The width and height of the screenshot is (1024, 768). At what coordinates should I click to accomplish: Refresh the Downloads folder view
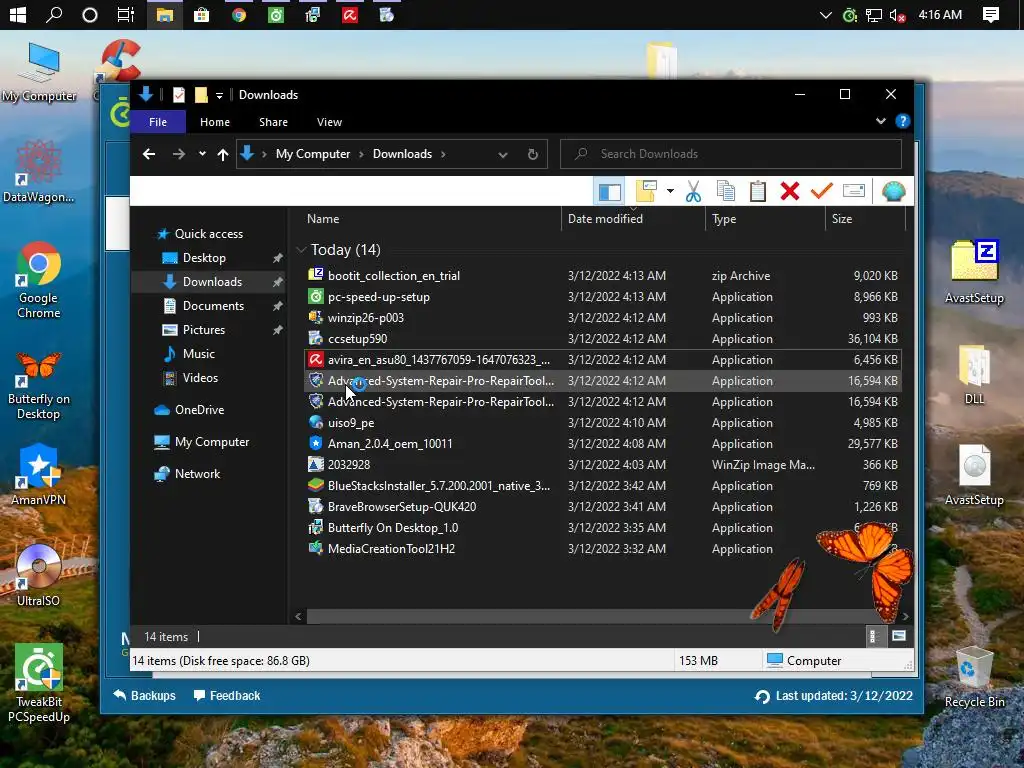pyautogui.click(x=533, y=154)
